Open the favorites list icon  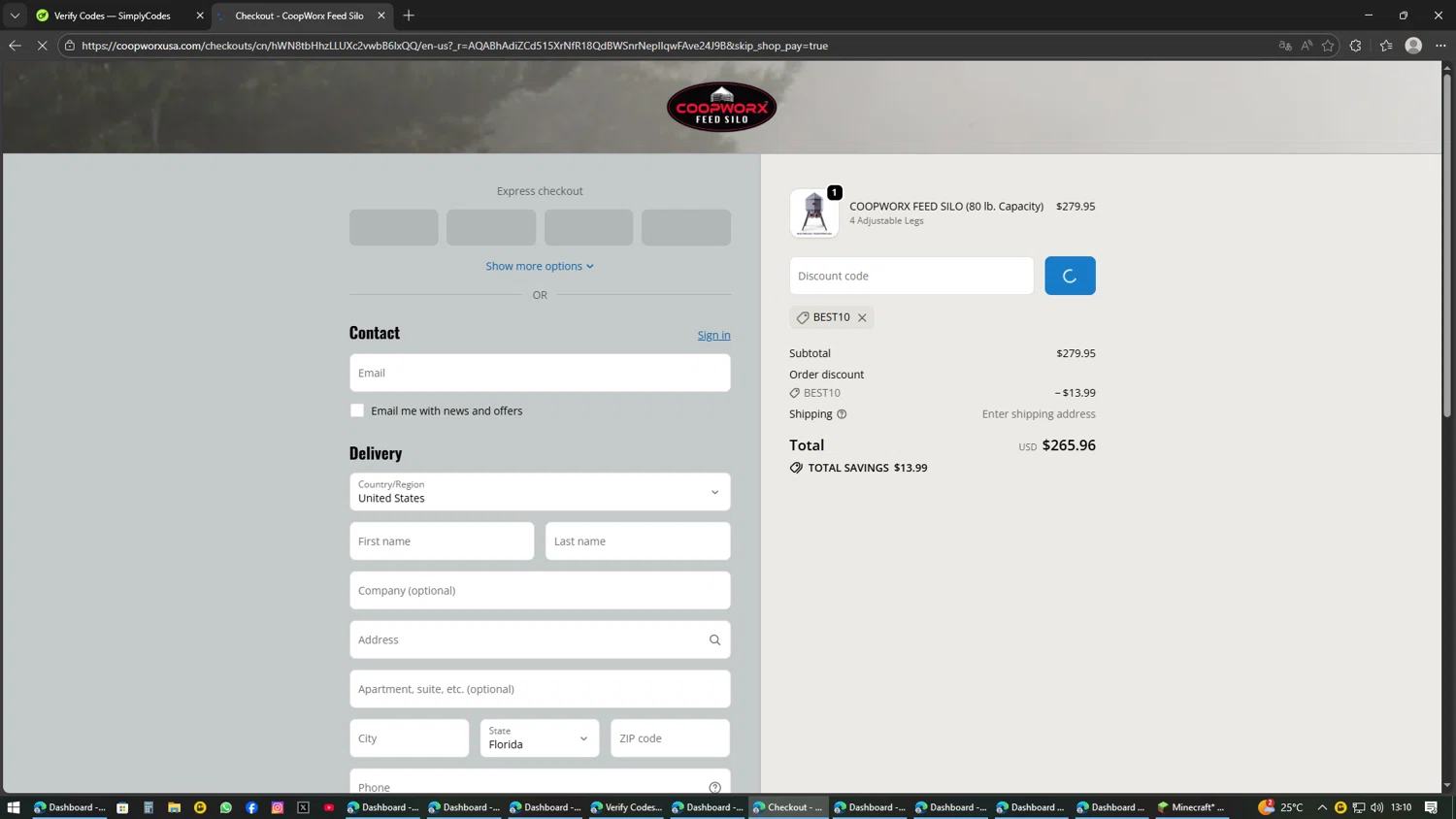(1386, 46)
